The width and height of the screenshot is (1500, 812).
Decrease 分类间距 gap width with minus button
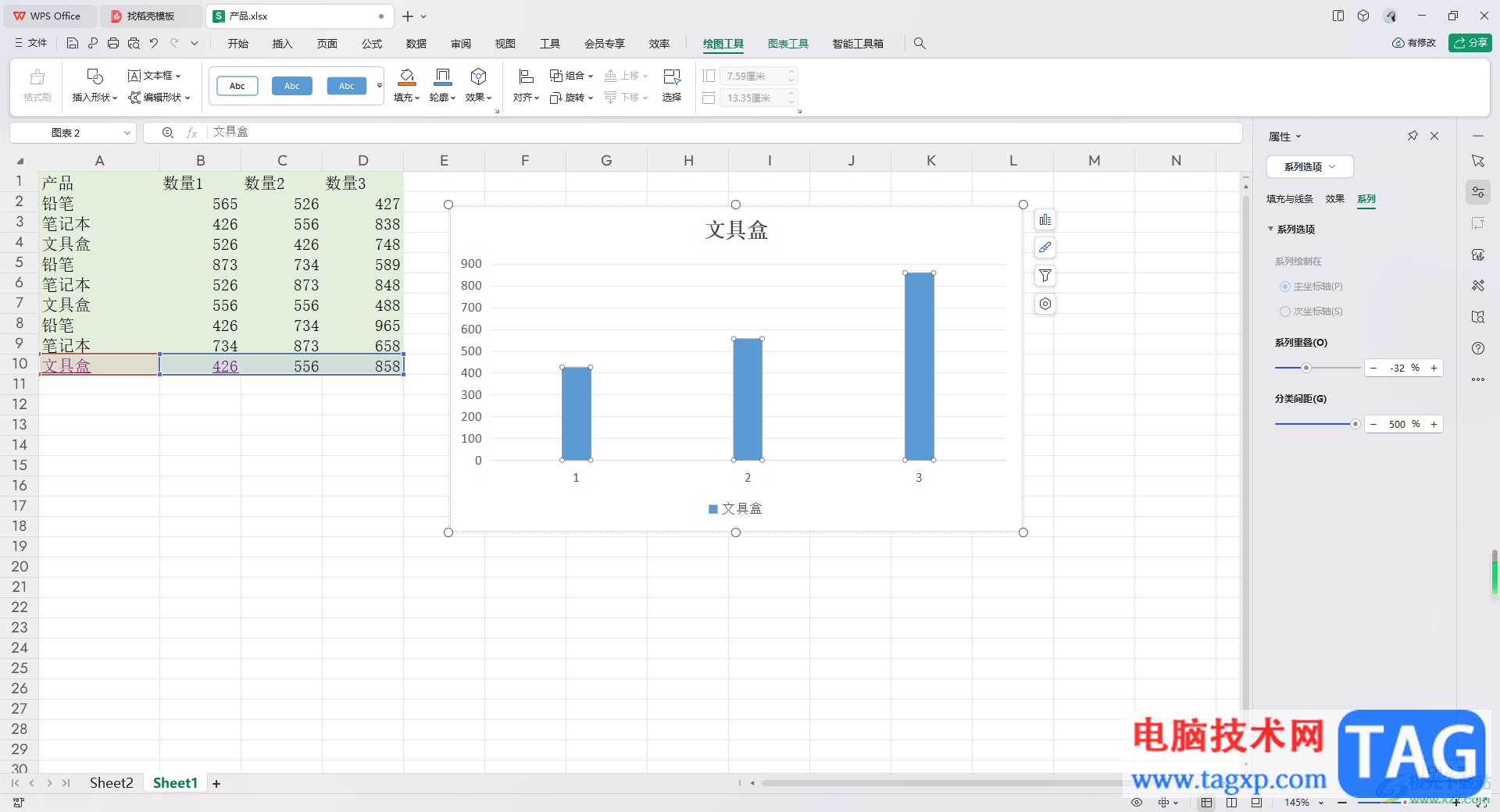point(1373,424)
